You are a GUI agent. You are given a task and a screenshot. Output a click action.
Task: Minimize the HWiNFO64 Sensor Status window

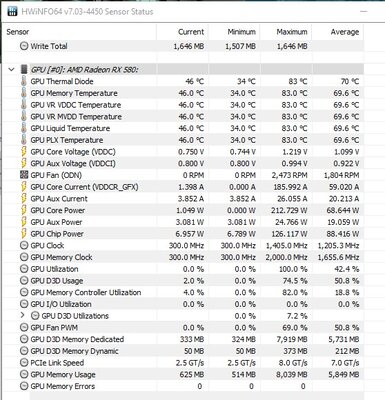tap(363, 11)
